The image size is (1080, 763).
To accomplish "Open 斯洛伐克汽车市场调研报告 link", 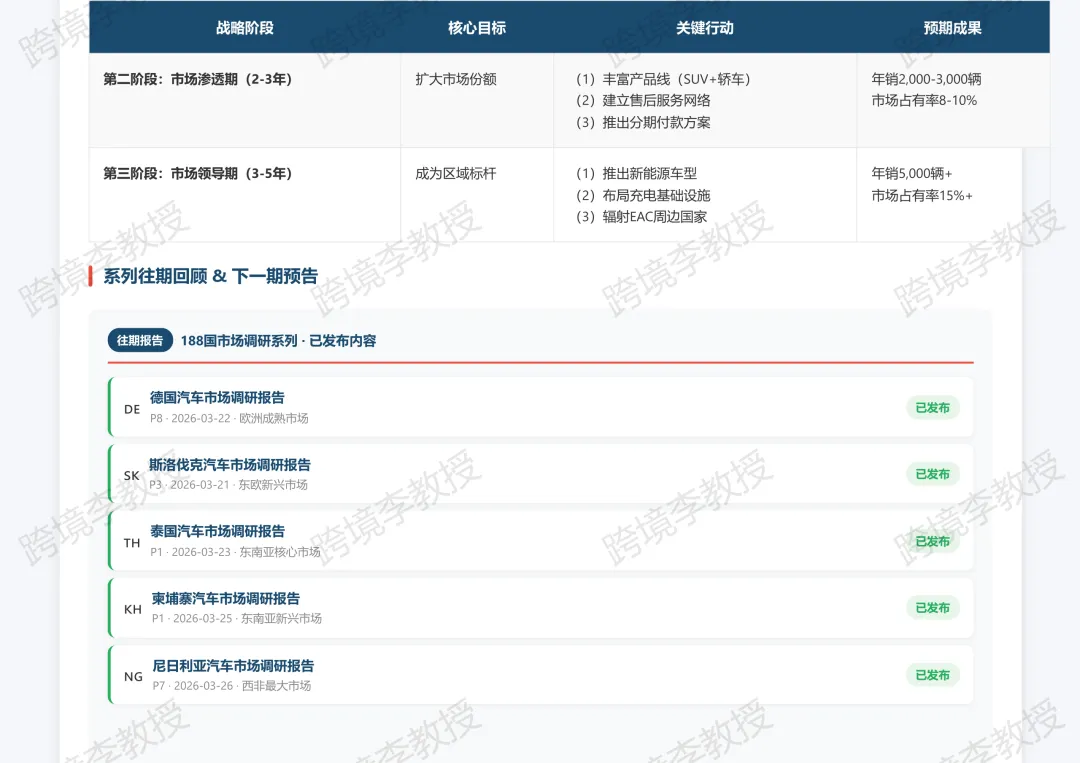I will (230, 465).
